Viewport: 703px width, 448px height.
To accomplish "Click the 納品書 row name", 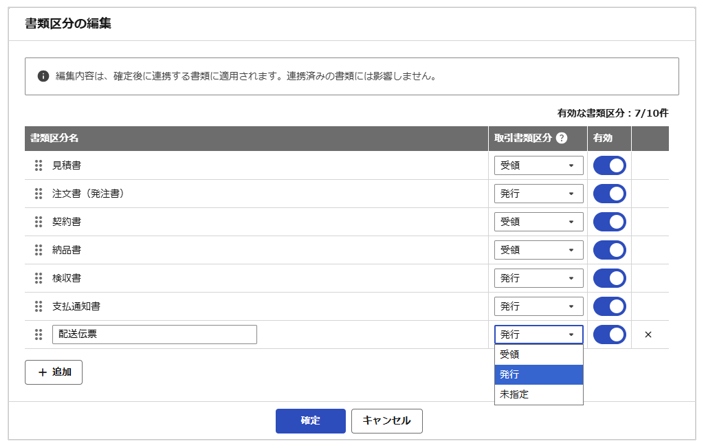I will click(66, 250).
